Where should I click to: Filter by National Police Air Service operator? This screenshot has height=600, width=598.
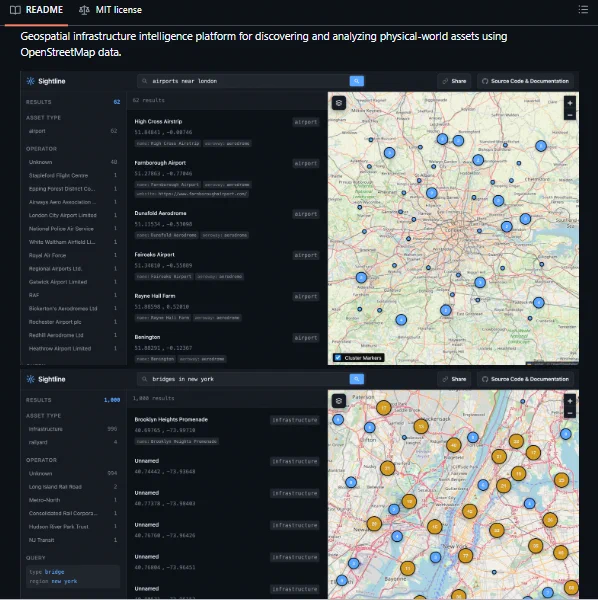pos(73,228)
